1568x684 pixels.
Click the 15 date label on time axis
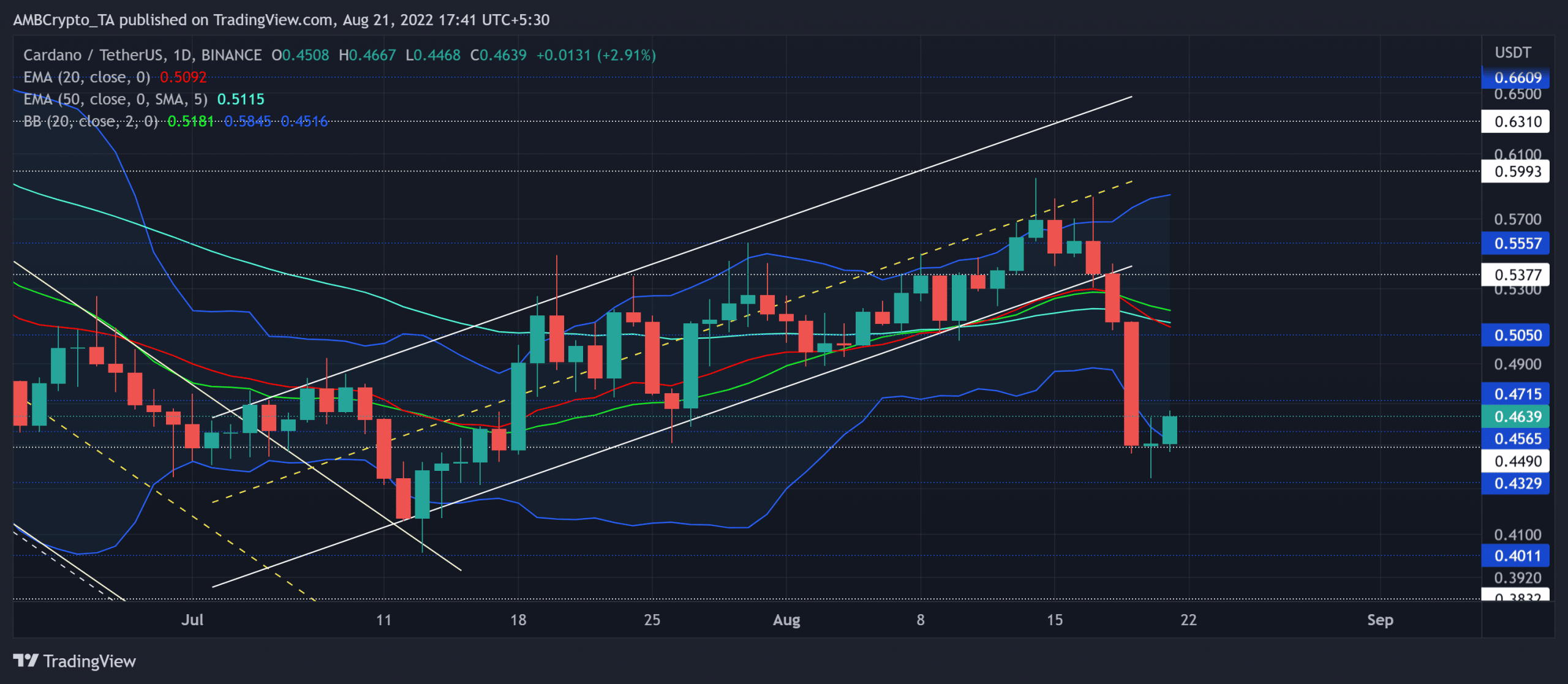[1054, 620]
